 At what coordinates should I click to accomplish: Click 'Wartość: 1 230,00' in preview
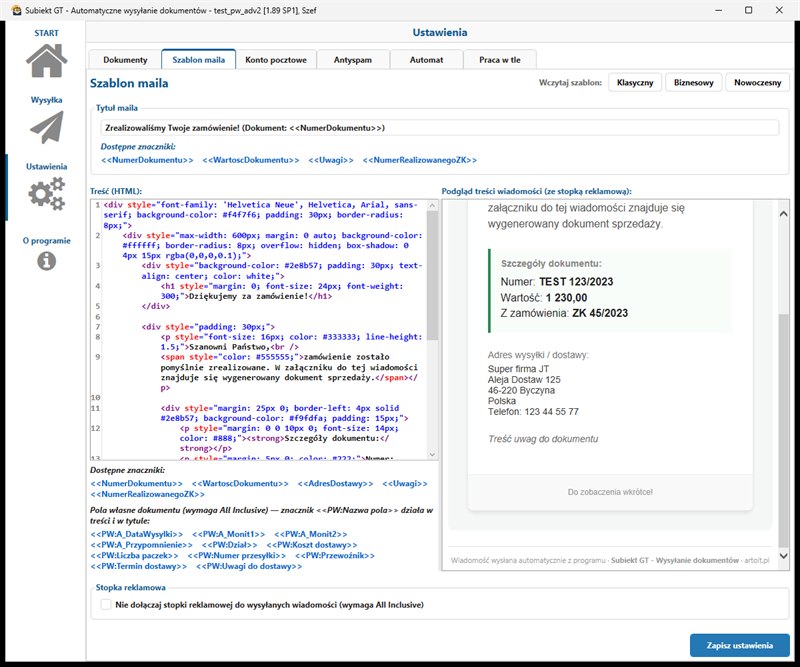click(x=544, y=298)
